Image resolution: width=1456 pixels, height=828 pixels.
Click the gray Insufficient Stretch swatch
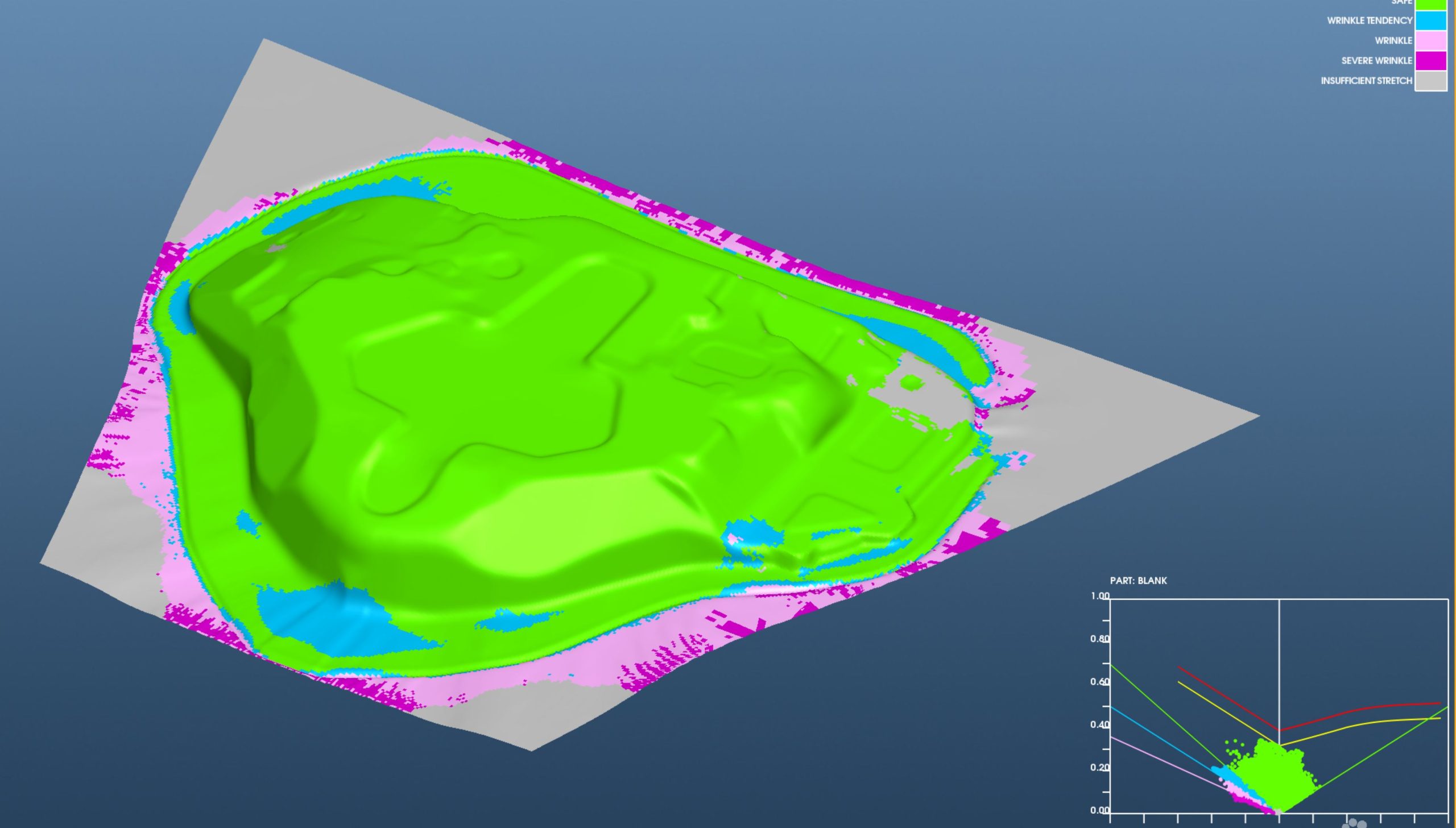click(x=1430, y=81)
